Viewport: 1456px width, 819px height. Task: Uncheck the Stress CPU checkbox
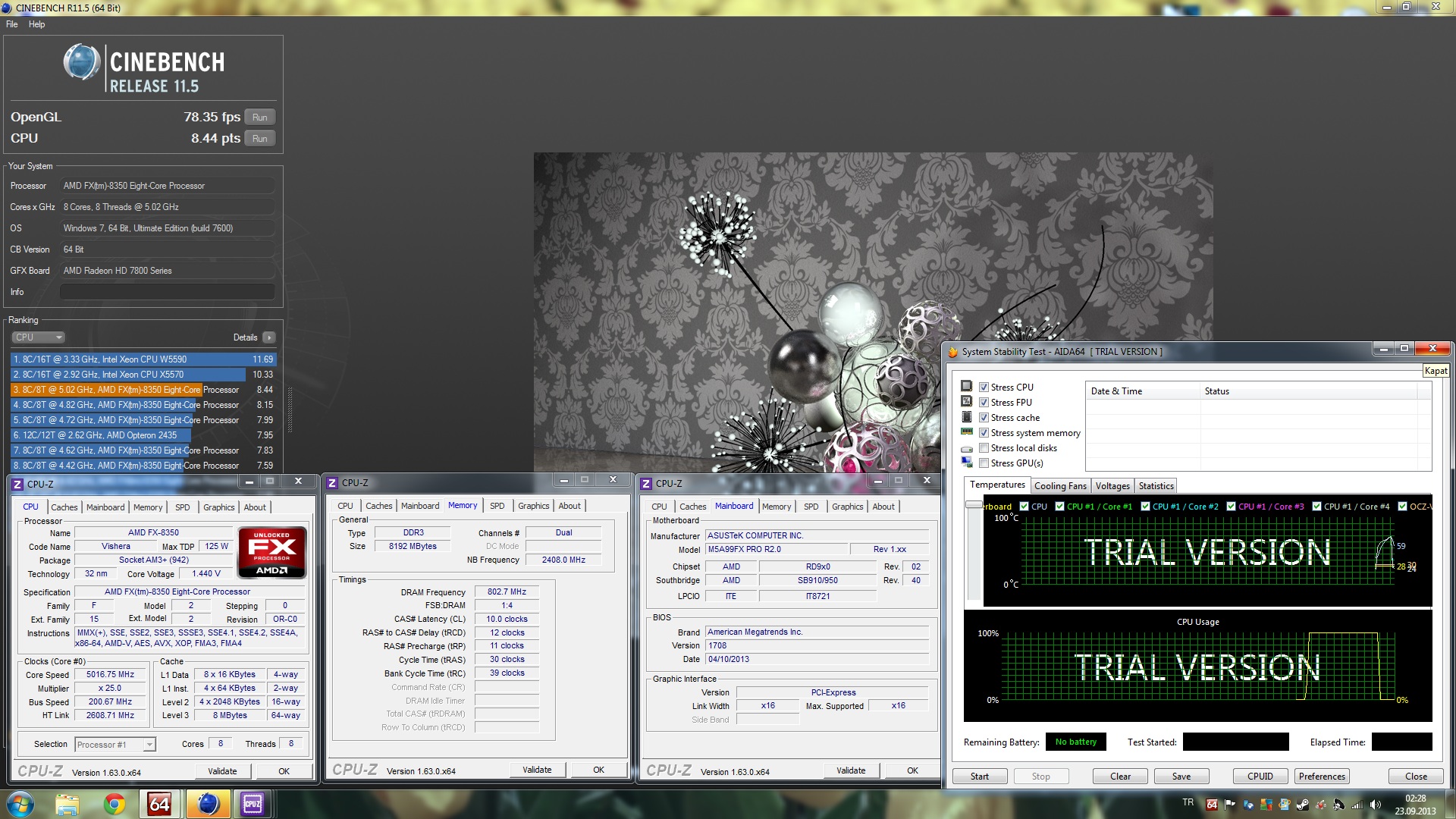coord(984,387)
